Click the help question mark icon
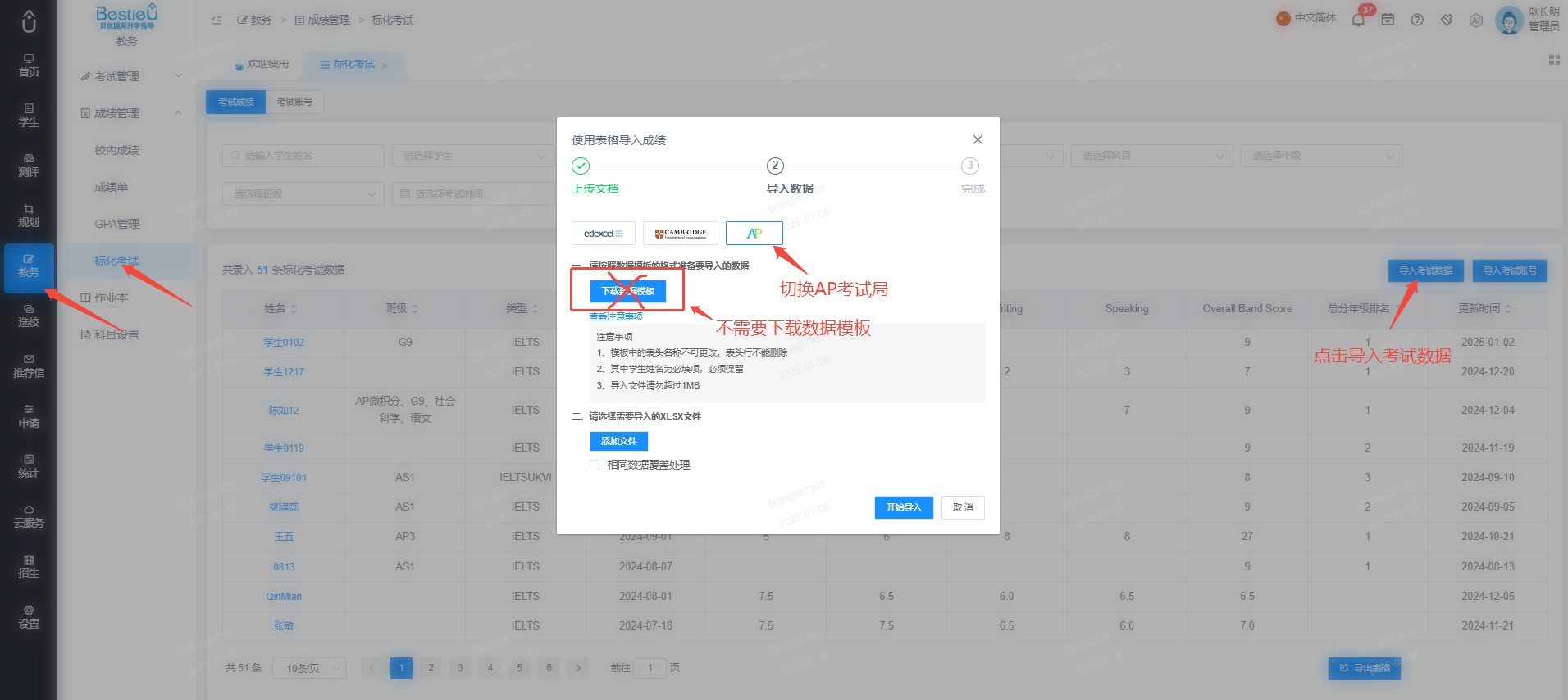This screenshot has height=700, width=1568. point(1417,20)
